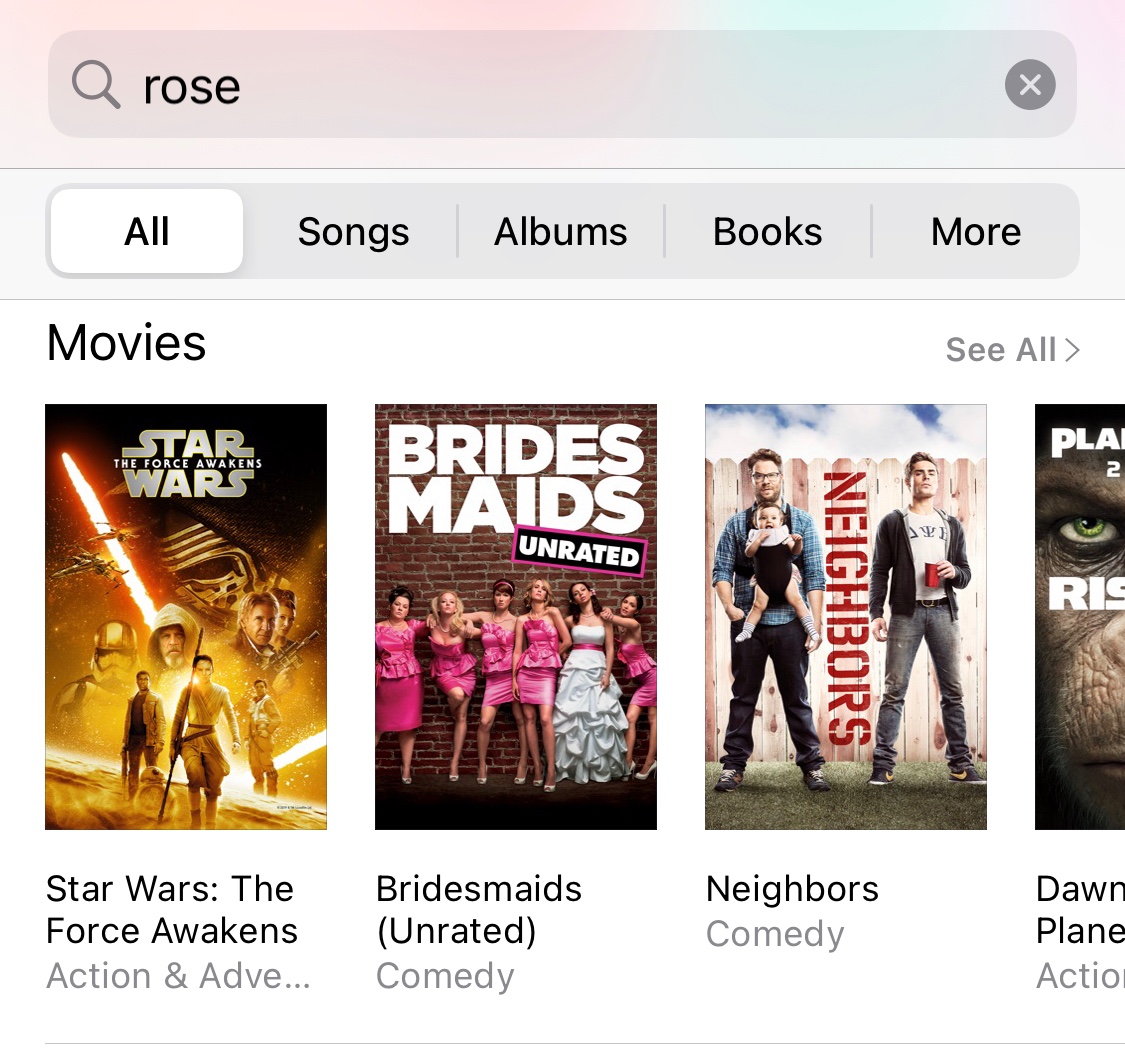Tap See All movies link
This screenshot has width=1125, height=1054.
[x=1000, y=350]
